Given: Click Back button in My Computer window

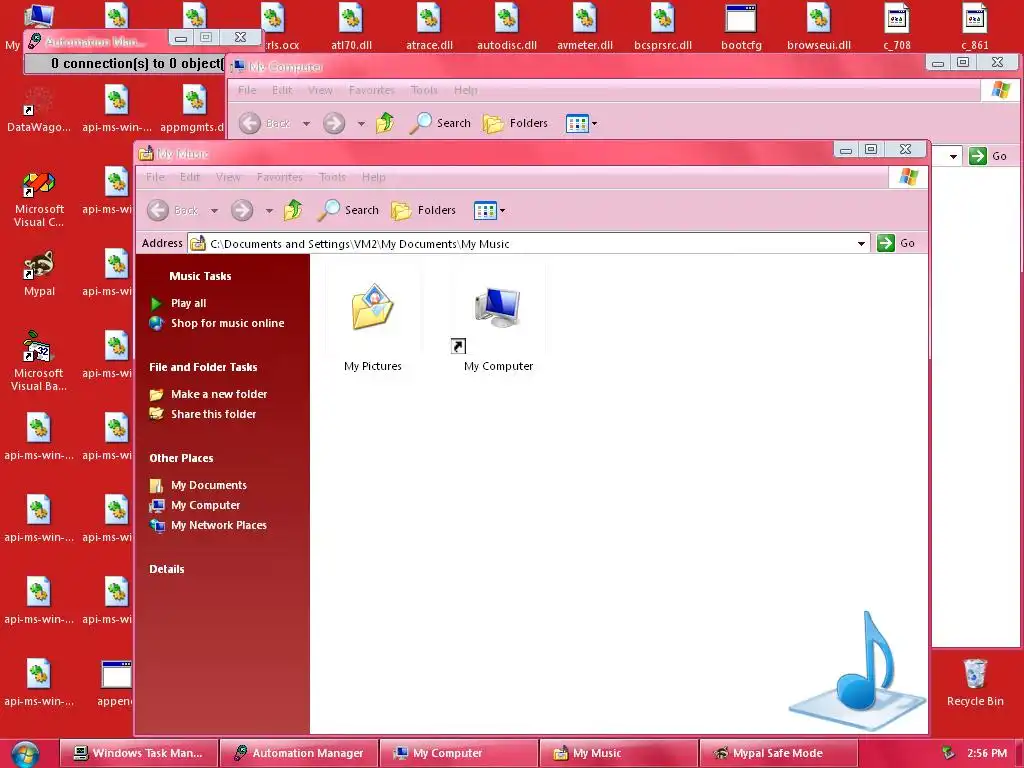Looking at the screenshot, I should [x=264, y=123].
